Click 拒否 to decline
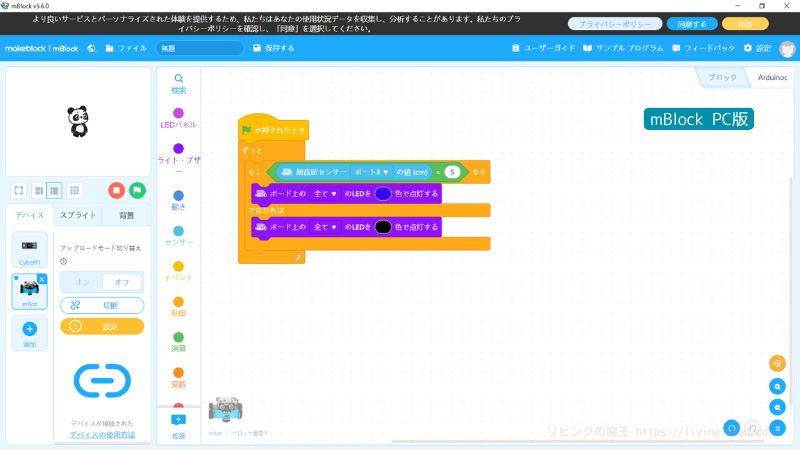 tap(745, 24)
